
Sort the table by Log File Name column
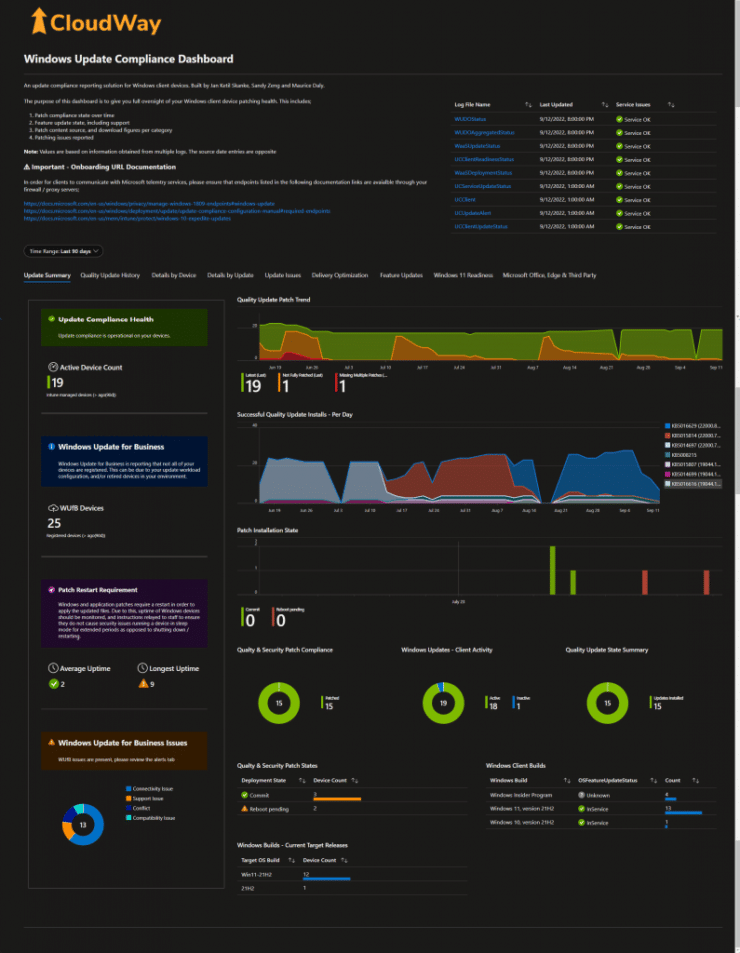[x=528, y=105]
